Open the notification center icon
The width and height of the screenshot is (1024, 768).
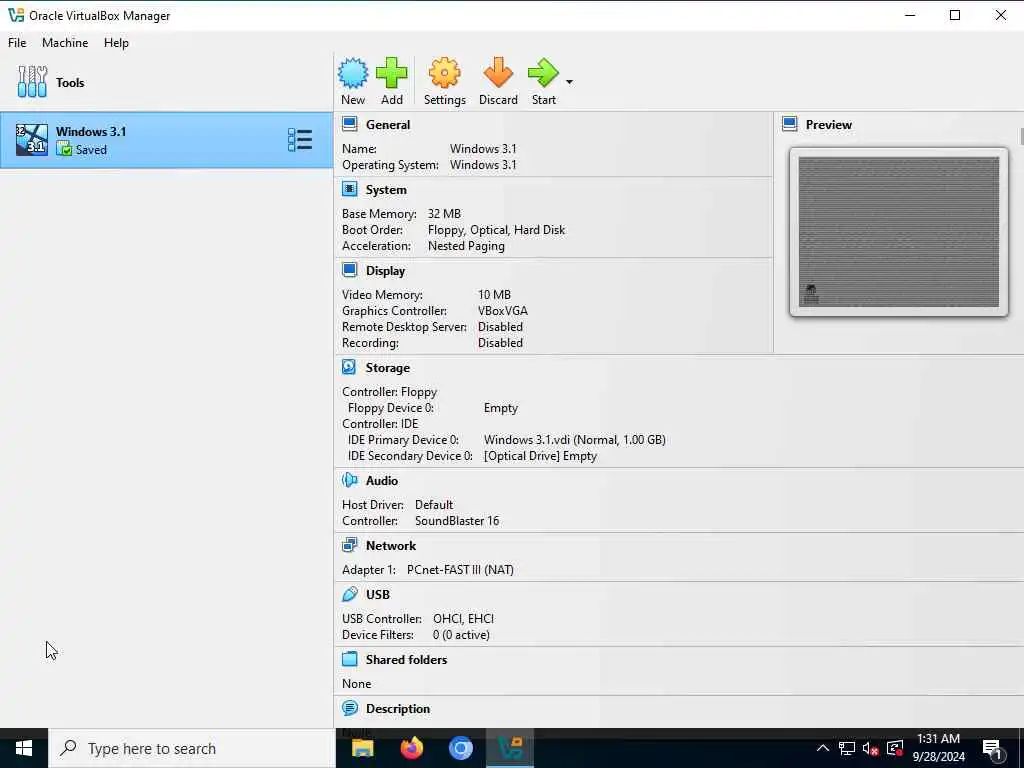tap(993, 750)
